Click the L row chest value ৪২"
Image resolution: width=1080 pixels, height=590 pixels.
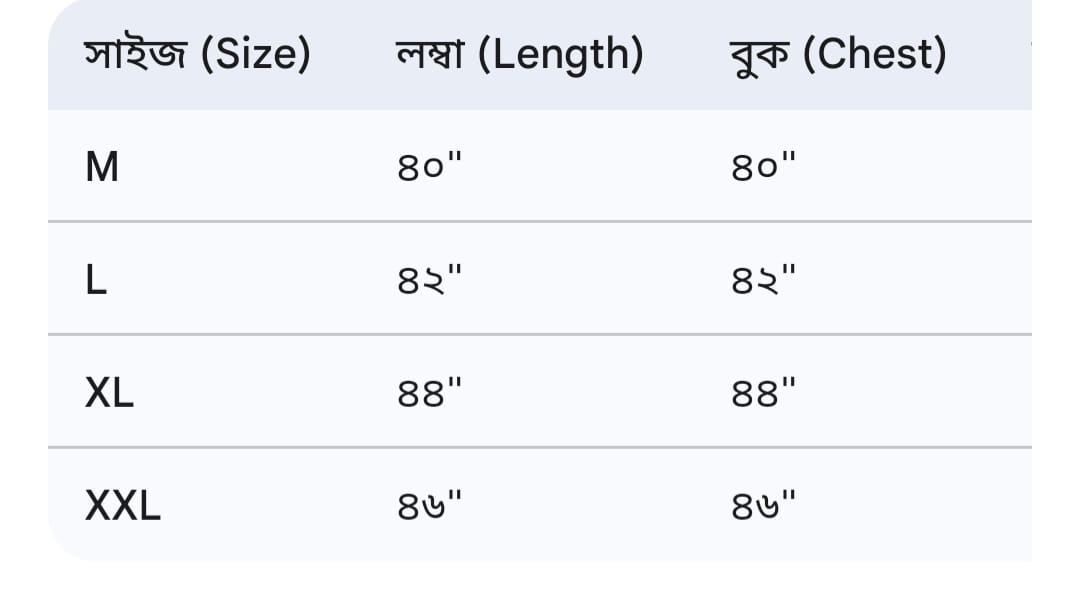(764, 279)
